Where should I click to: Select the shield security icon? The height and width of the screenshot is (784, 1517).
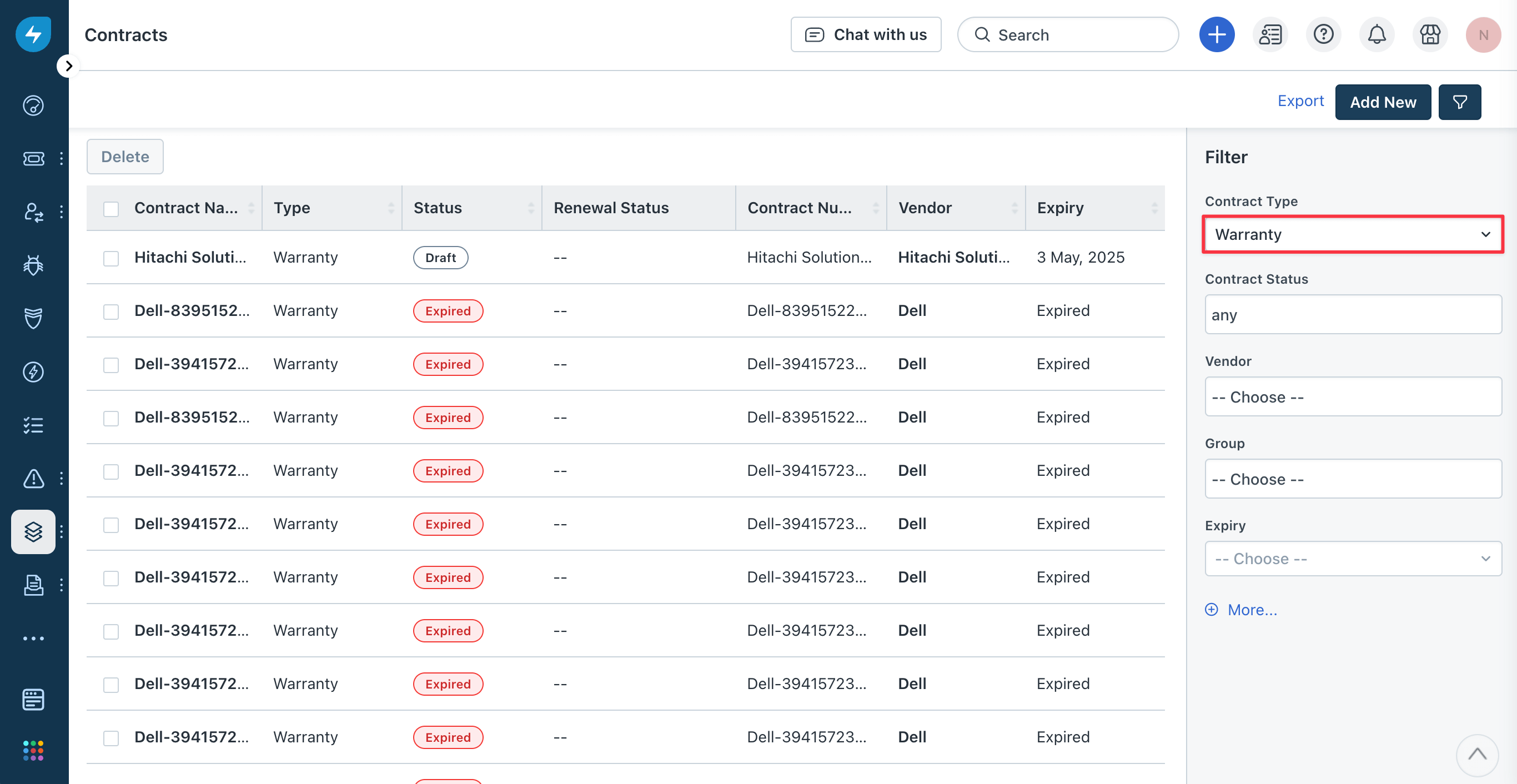coord(33,319)
